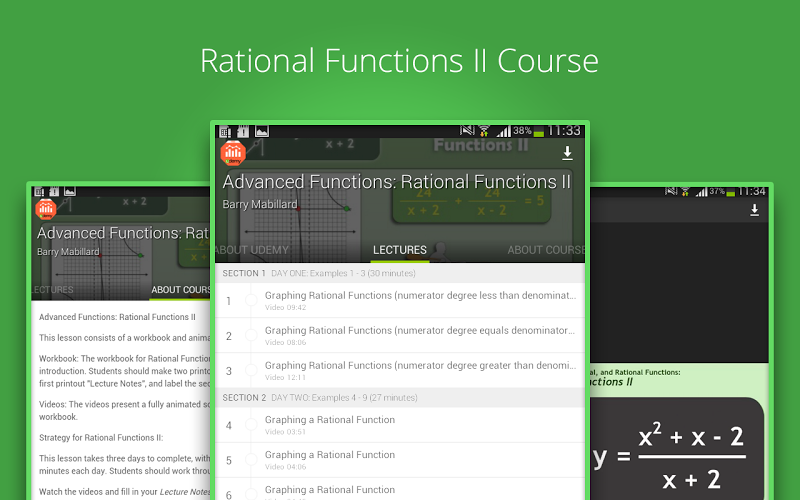Switch to ABOUT COURSE tab in center screen
The image size is (800, 500).
[546, 250]
